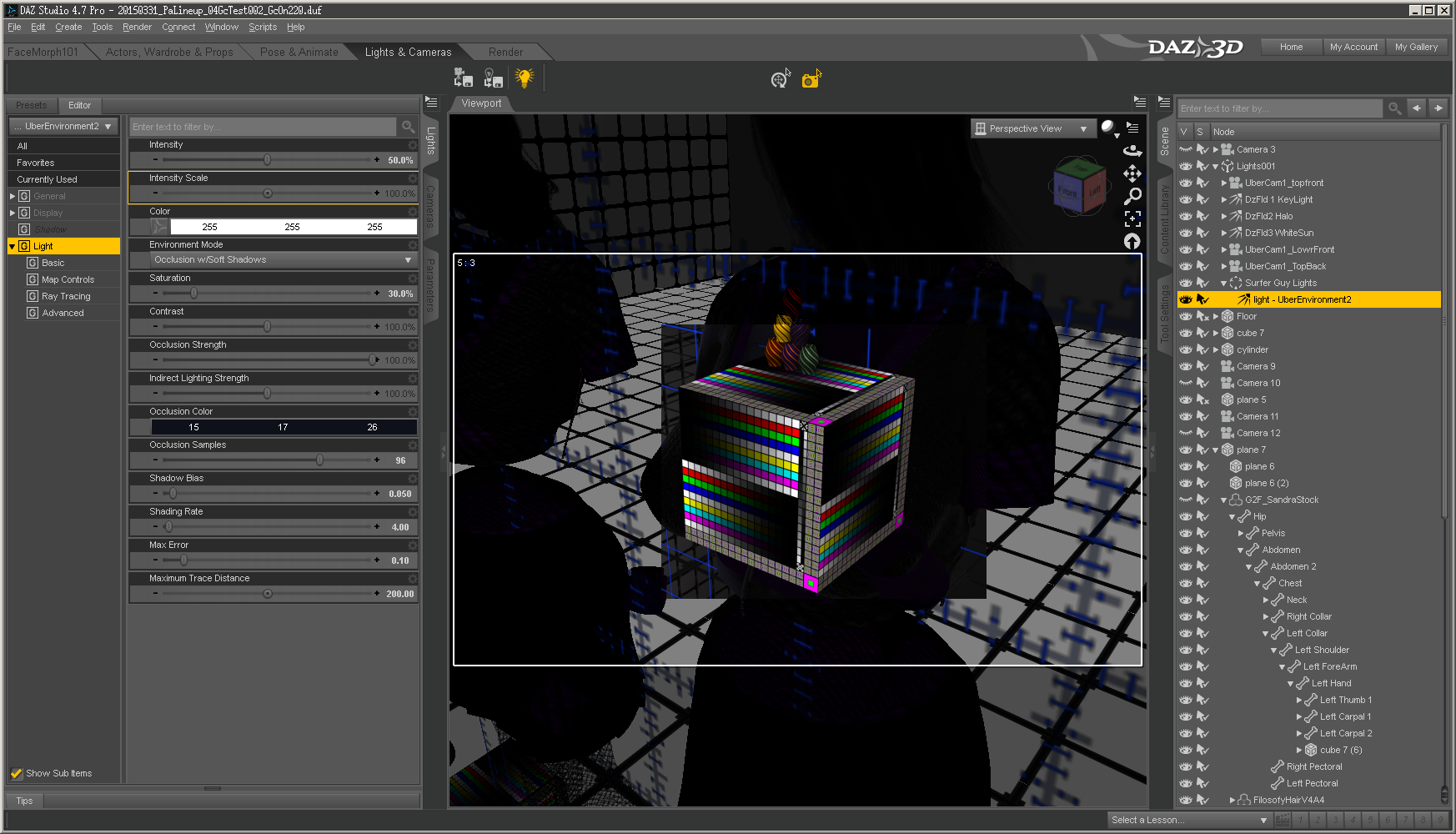Switch to the Render activity tab

coord(505,52)
